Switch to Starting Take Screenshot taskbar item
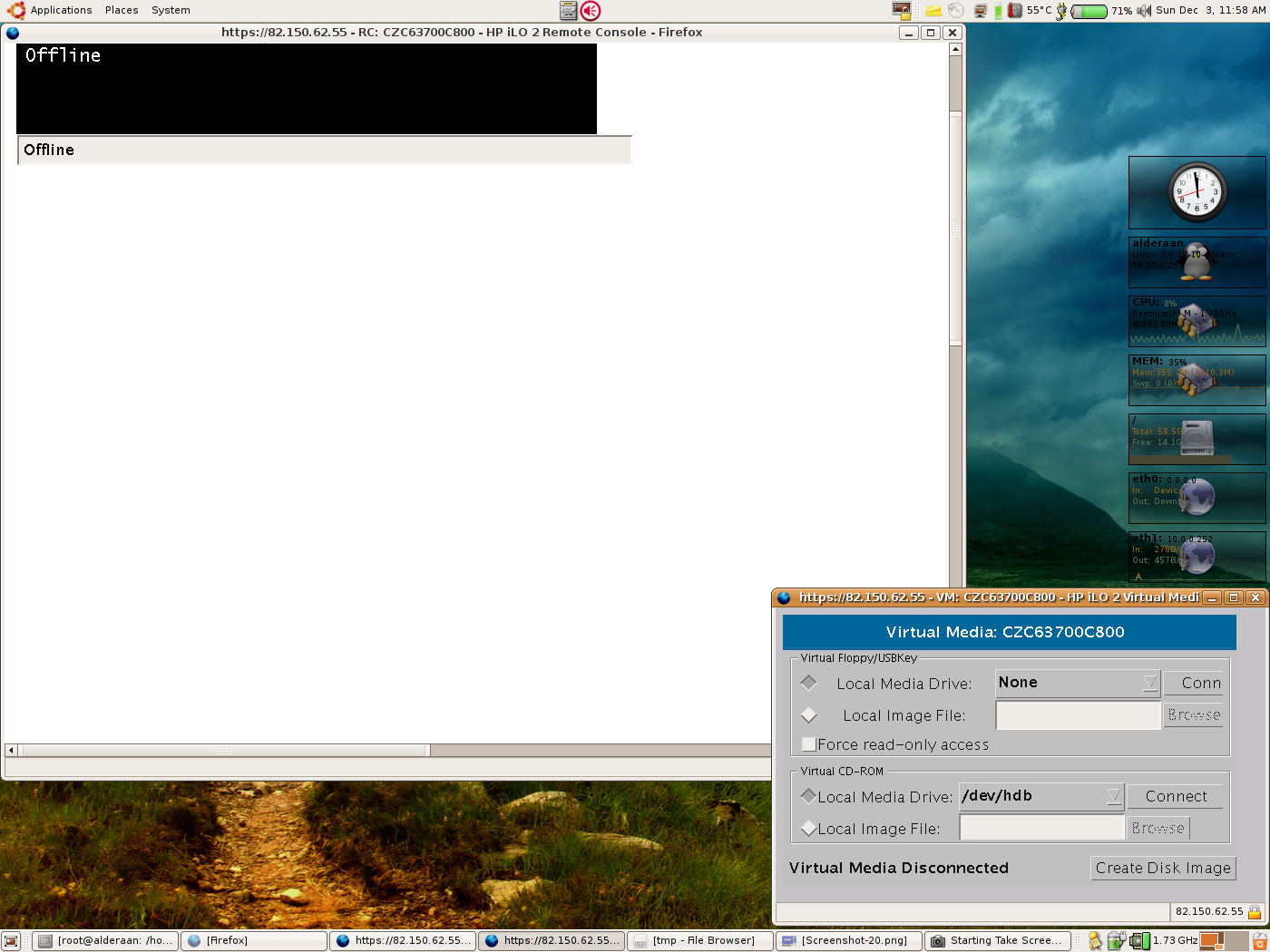This screenshot has width=1270, height=952. click(x=998, y=941)
